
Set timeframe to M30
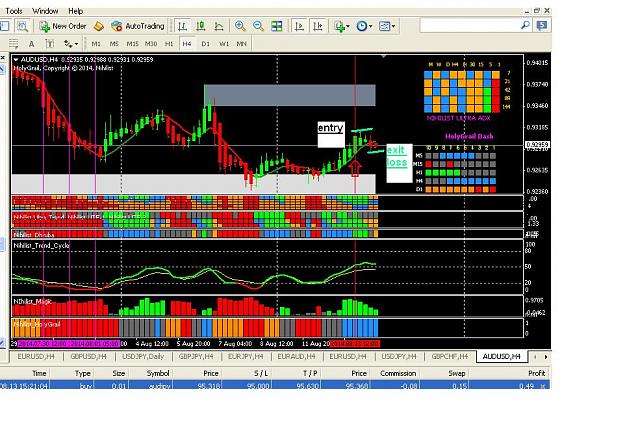[x=151, y=44]
